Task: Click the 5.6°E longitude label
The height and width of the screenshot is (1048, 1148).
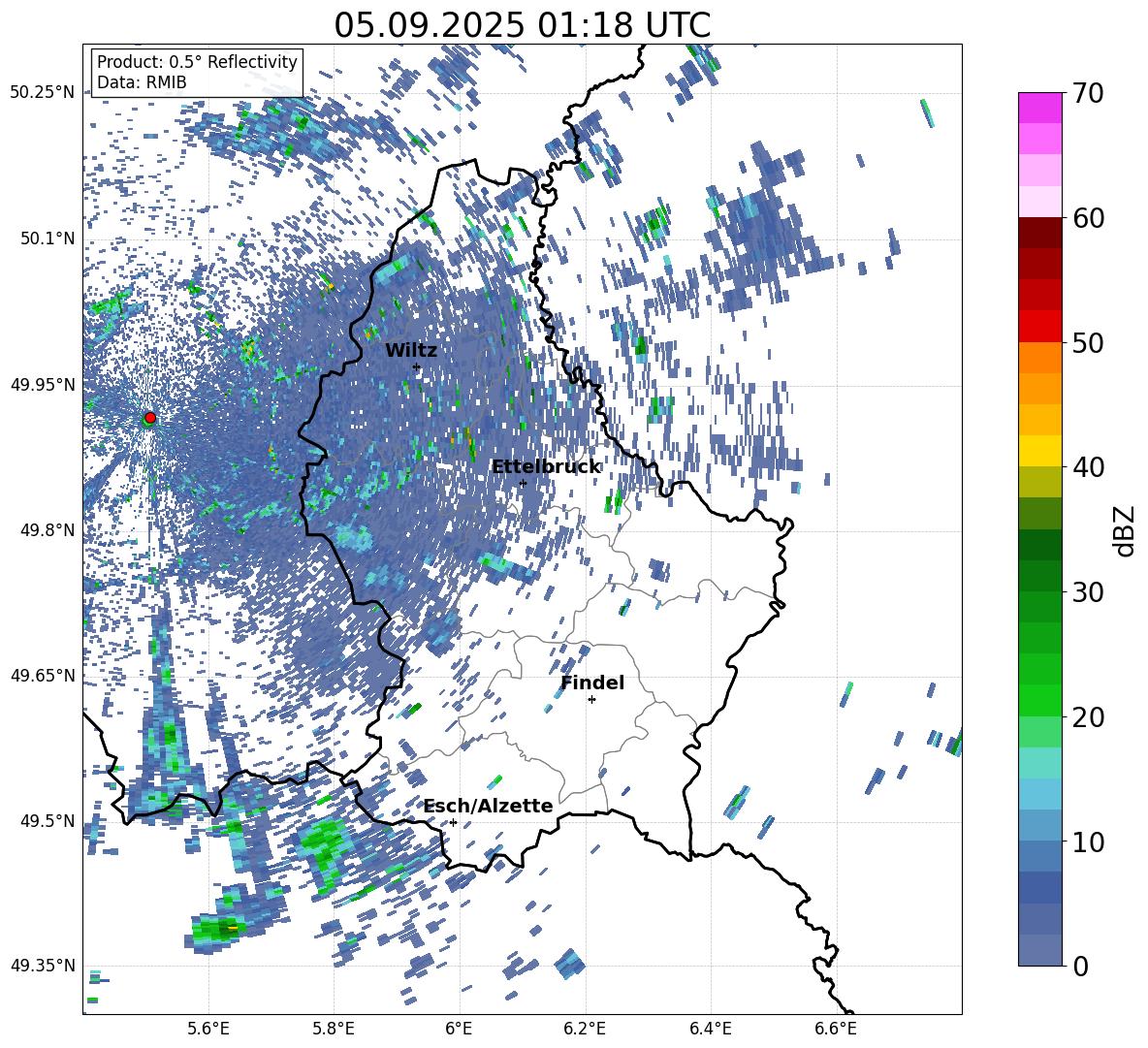Action: [208, 1029]
